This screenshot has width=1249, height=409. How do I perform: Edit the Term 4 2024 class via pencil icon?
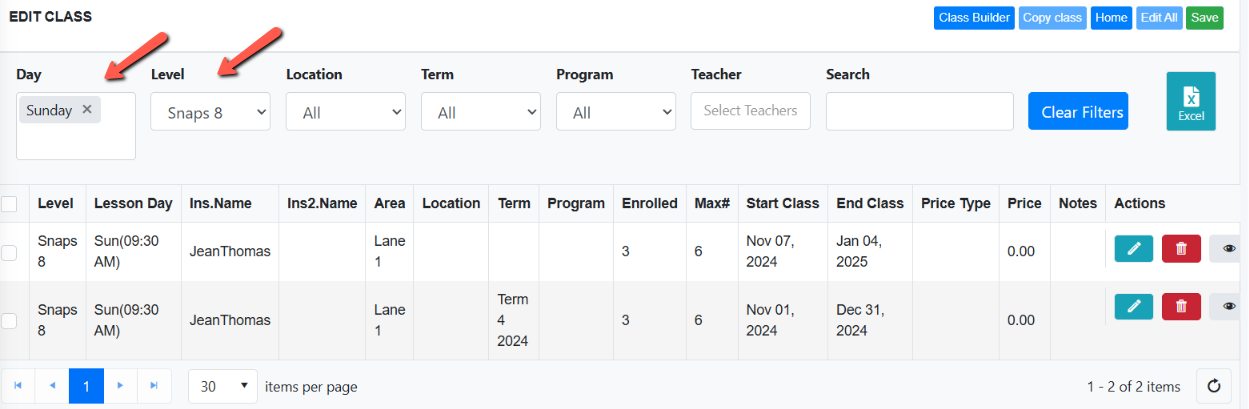[1134, 306]
